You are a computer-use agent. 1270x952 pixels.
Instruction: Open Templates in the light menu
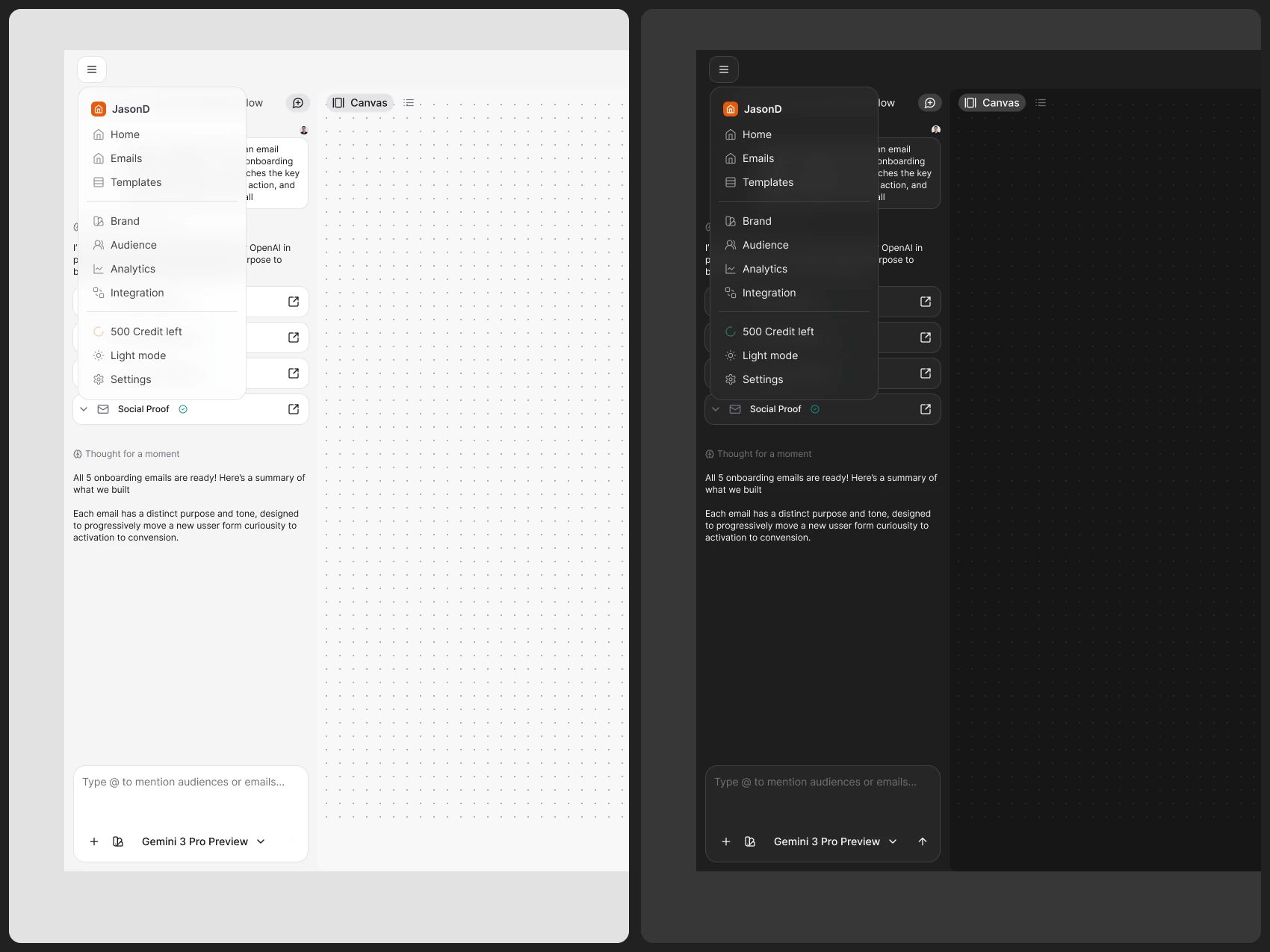point(162,182)
